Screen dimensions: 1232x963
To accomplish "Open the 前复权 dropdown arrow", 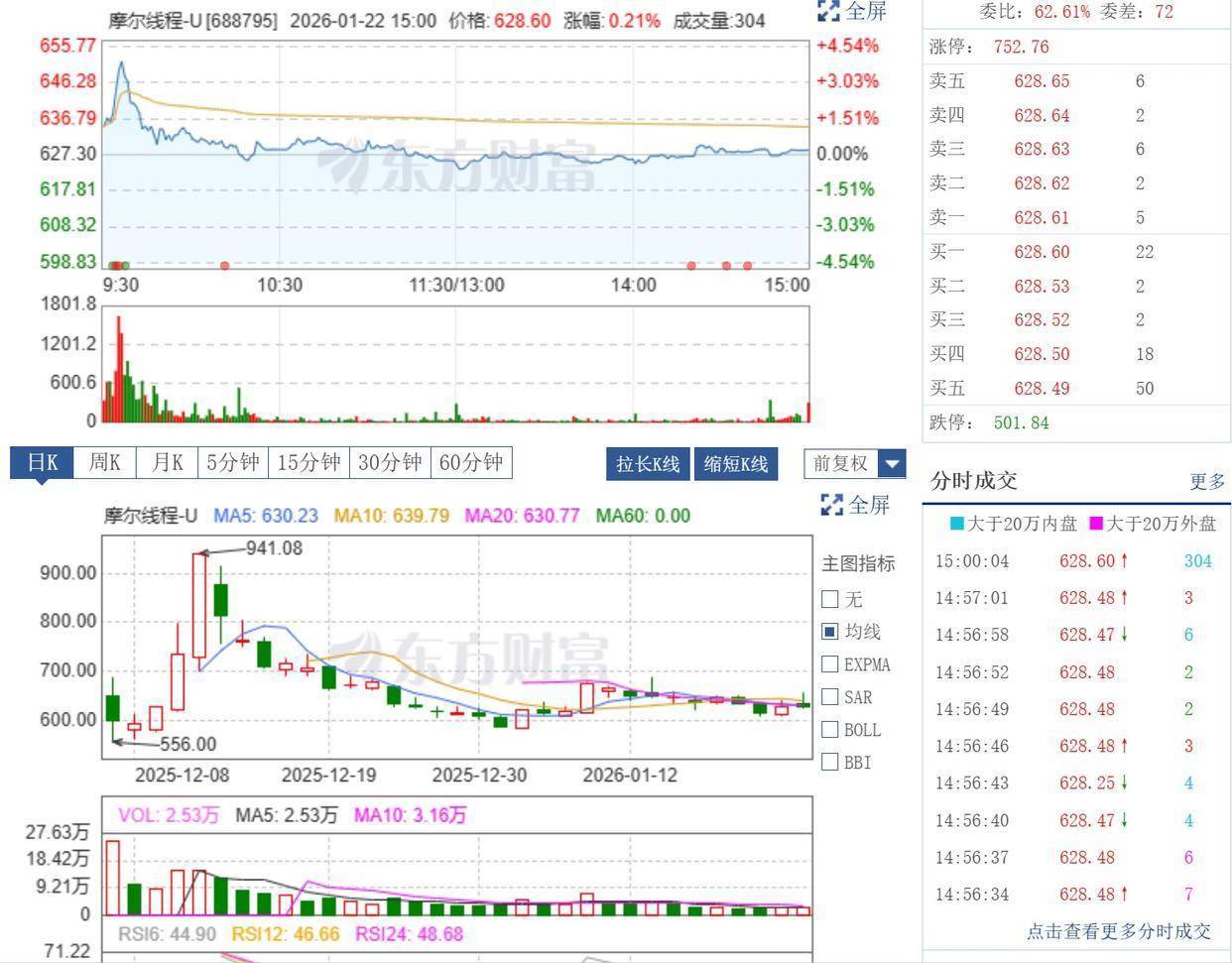I will pyautogui.click(x=893, y=463).
